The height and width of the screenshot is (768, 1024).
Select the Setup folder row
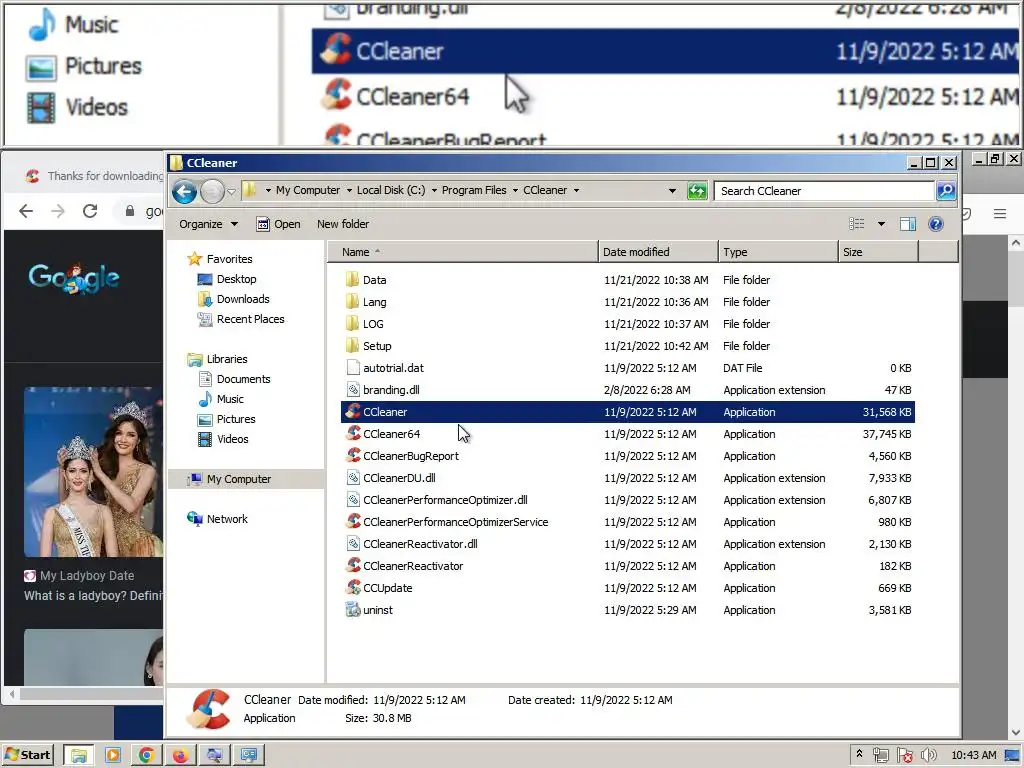628,346
